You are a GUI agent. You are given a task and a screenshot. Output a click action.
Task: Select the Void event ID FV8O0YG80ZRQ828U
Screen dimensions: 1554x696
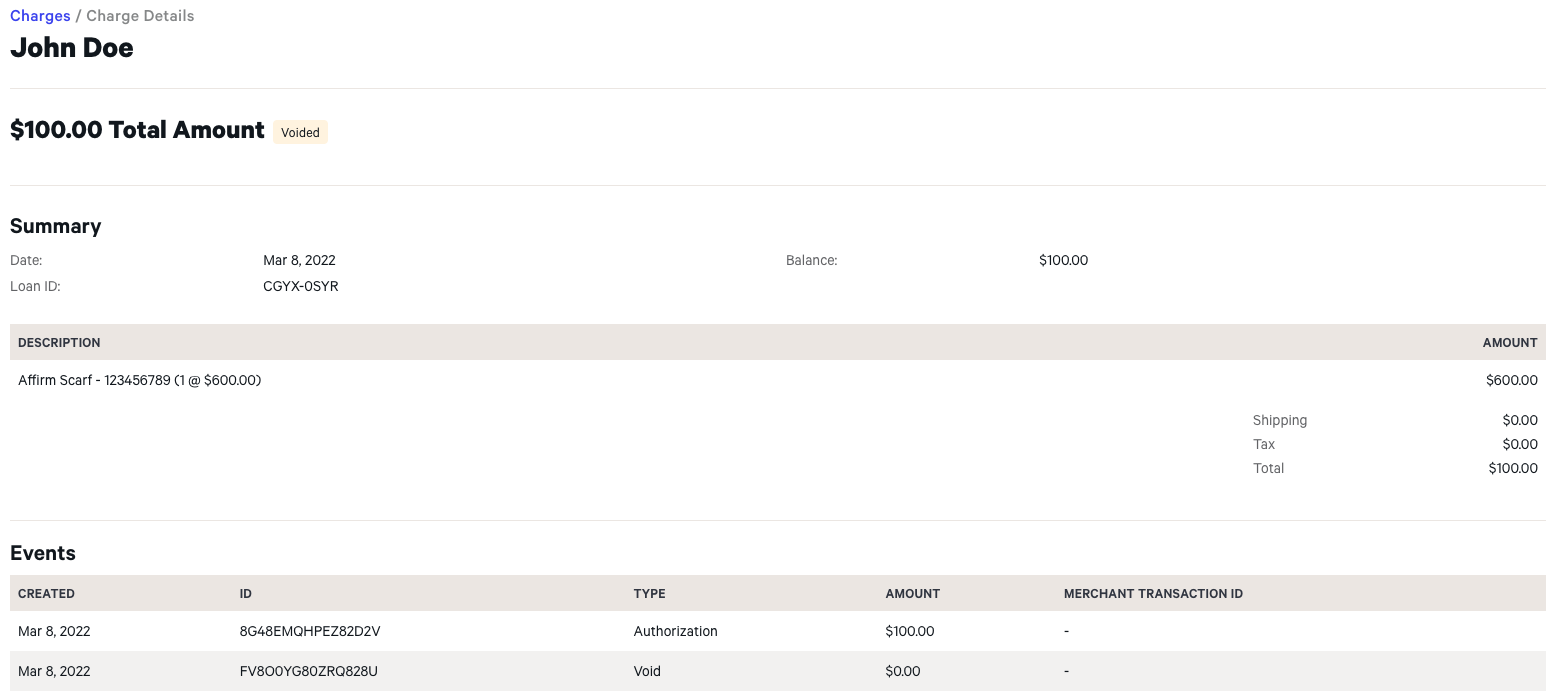pyautogui.click(x=308, y=671)
